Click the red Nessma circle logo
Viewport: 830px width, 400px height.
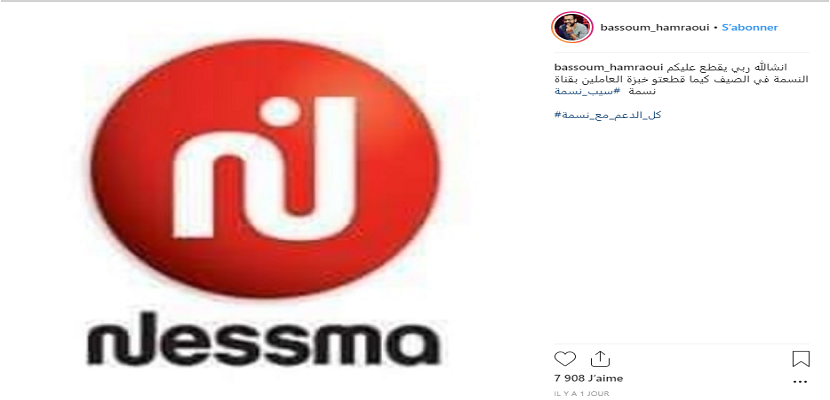click(x=265, y=168)
